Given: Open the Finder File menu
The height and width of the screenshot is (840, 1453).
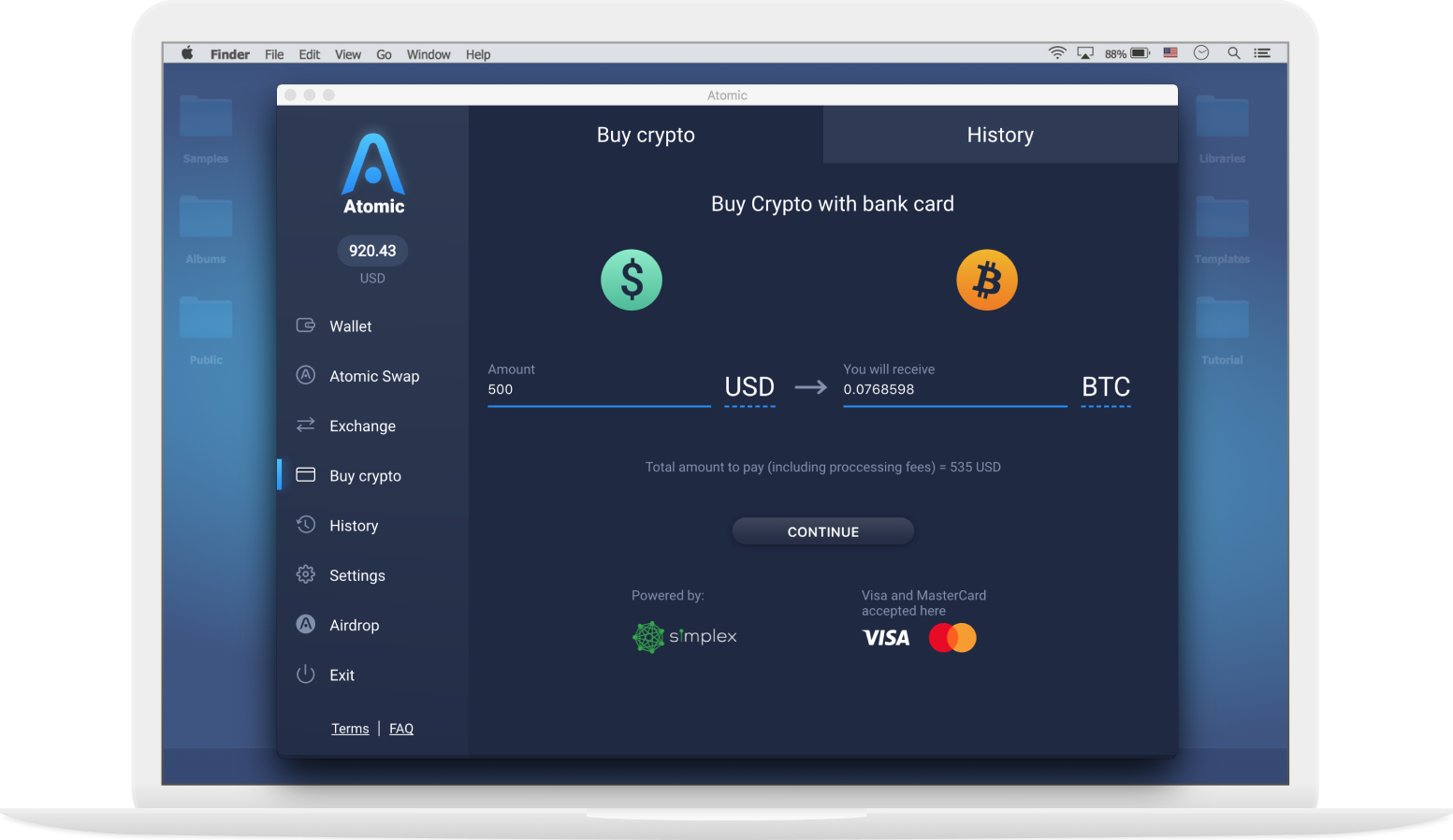Looking at the screenshot, I should pos(274,54).
